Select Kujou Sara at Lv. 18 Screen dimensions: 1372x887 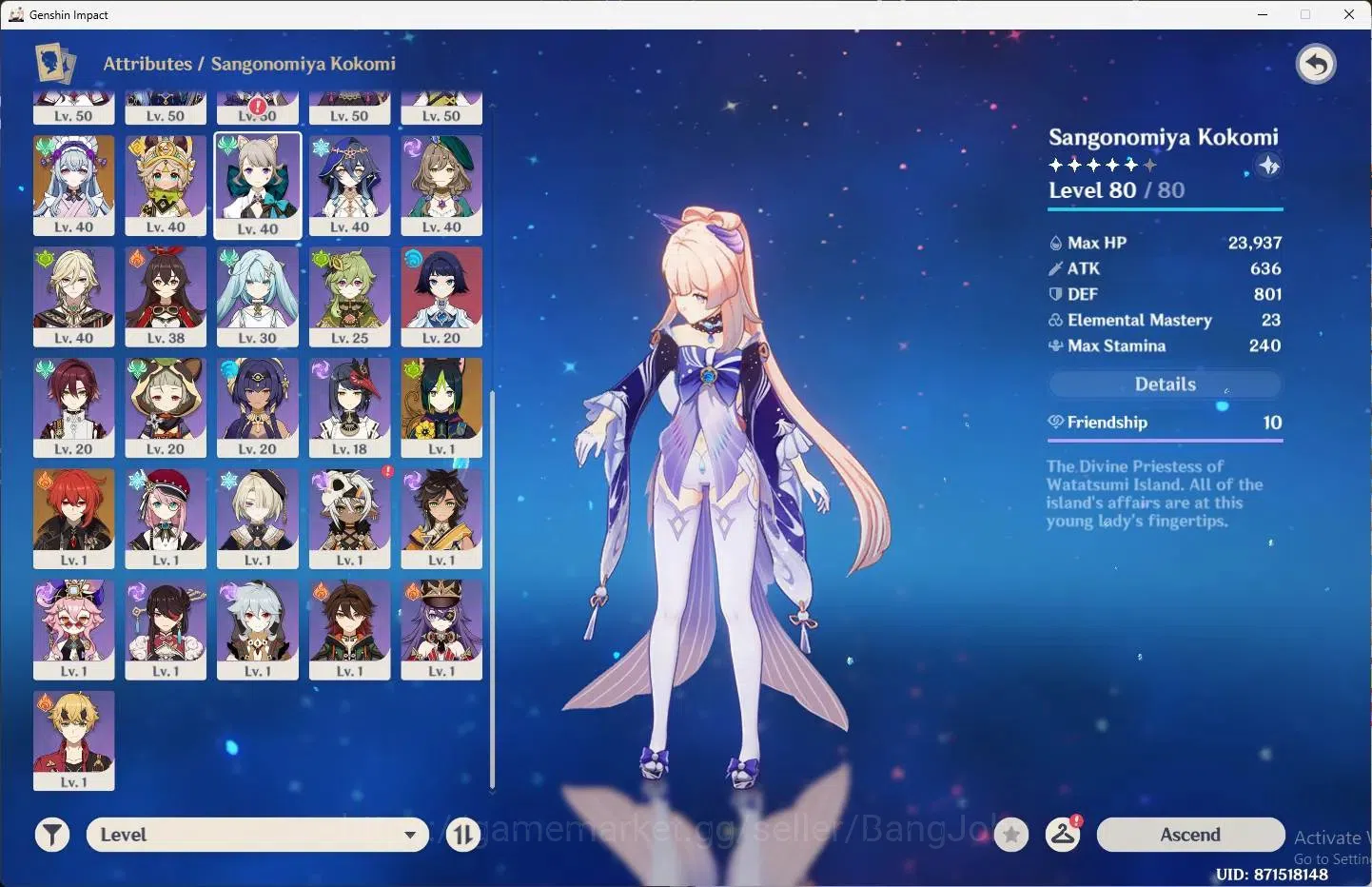349,408
